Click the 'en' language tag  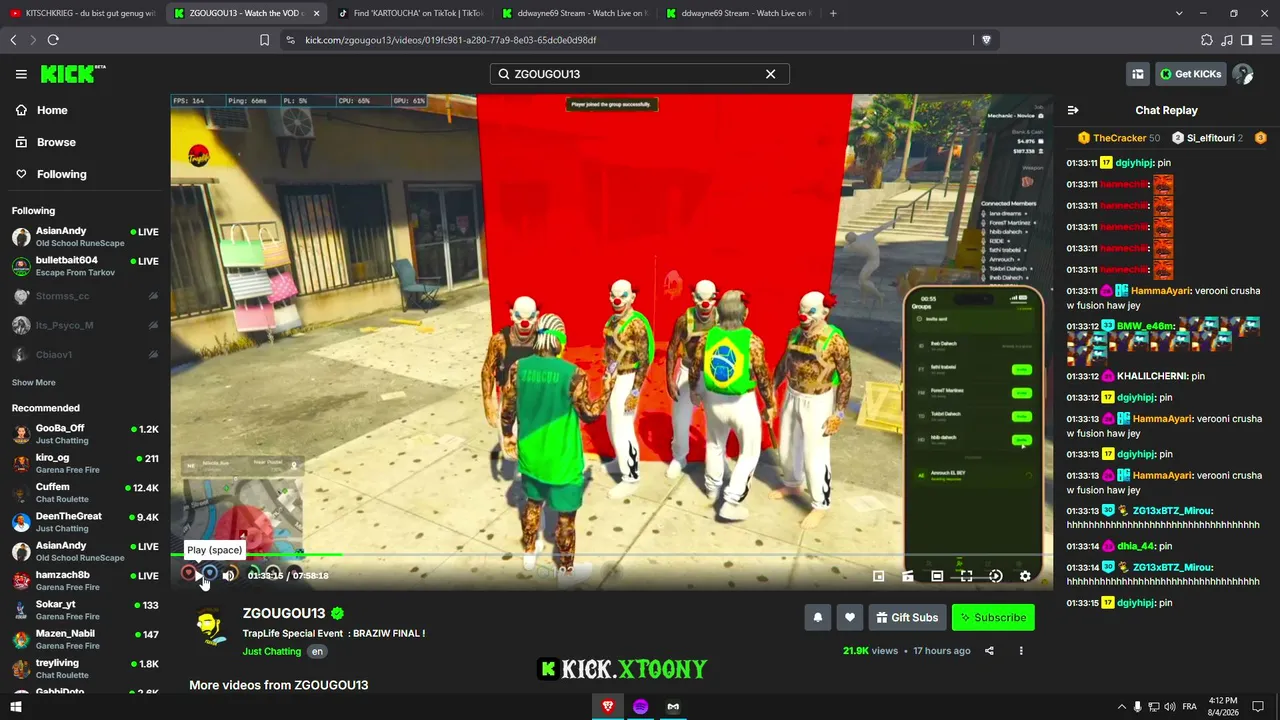click(x=317, y=651)
